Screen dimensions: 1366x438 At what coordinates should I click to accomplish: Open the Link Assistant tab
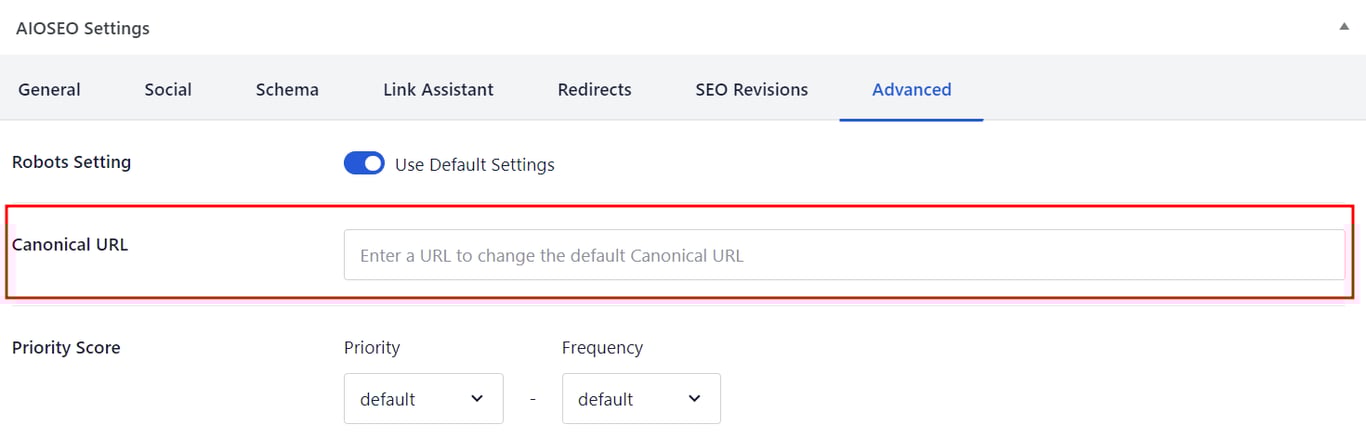438,90
